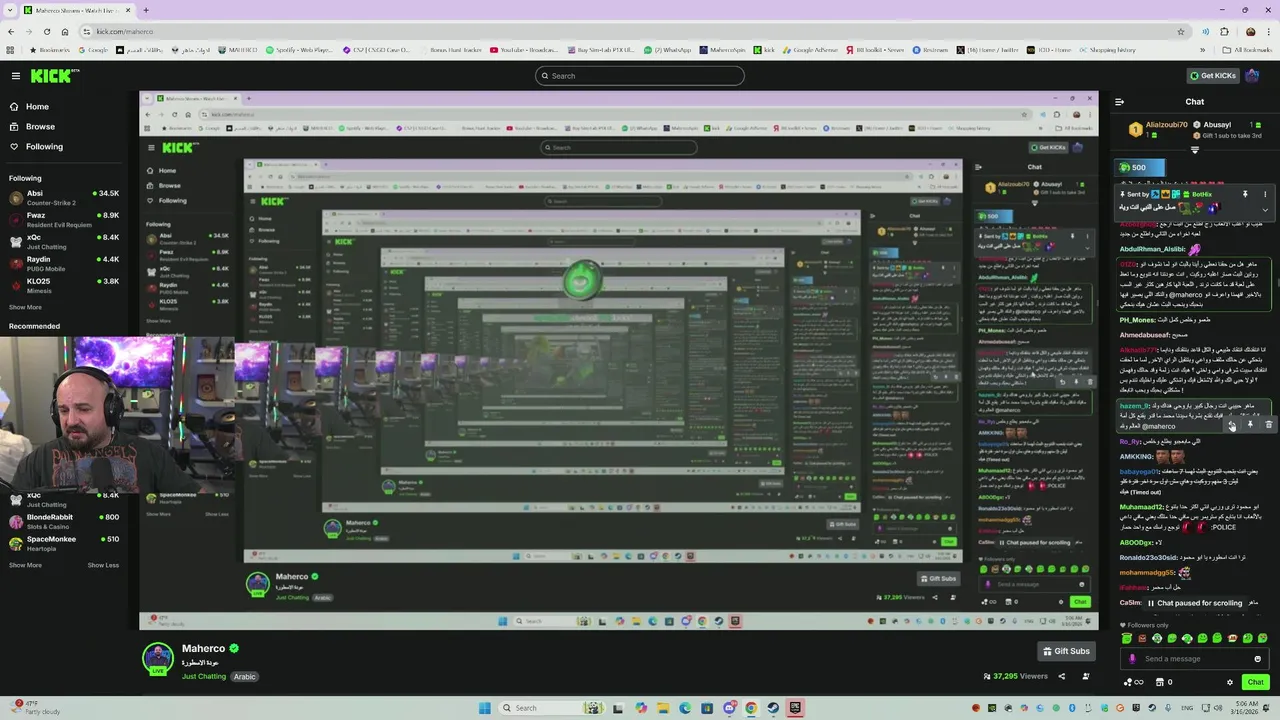Send message with the green Chat button

click(1256, 682)
